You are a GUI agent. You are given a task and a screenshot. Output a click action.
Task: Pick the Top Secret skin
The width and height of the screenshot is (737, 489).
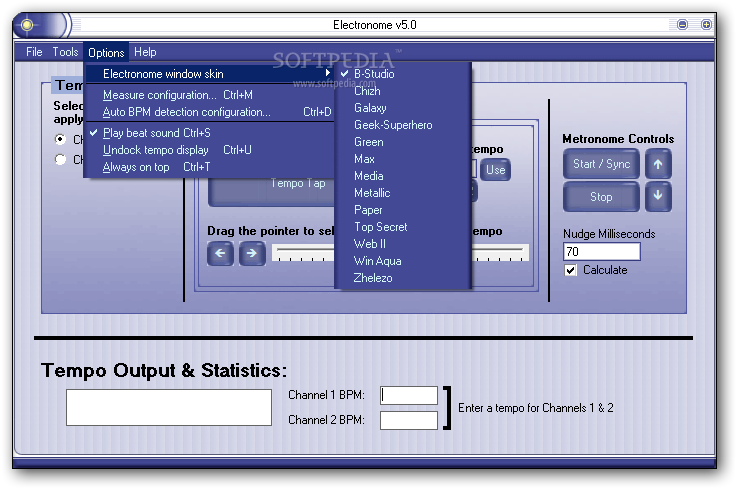tap(403, 227)
